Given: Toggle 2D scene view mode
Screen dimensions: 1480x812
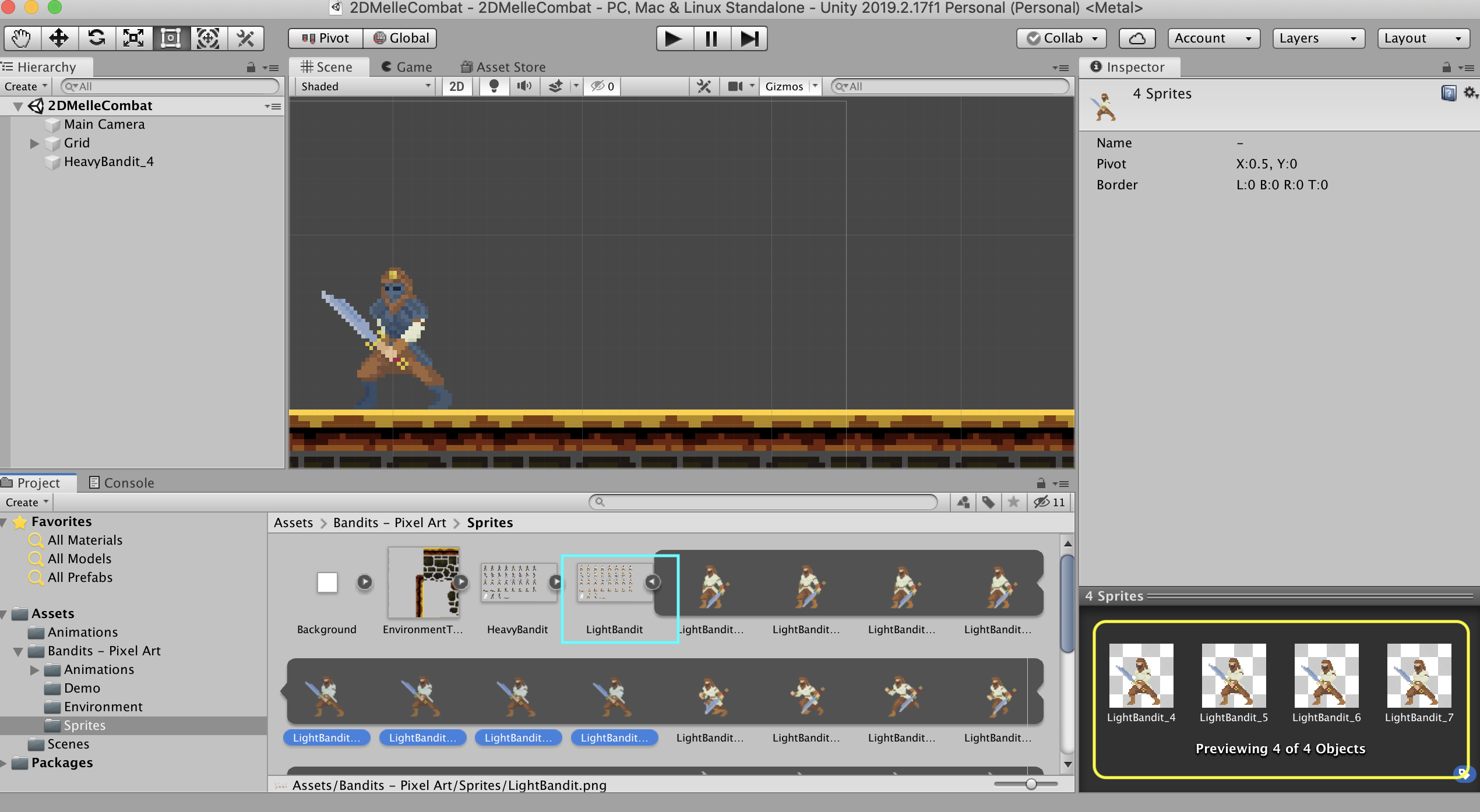Looking at the screenshot, I should [457, 86].
